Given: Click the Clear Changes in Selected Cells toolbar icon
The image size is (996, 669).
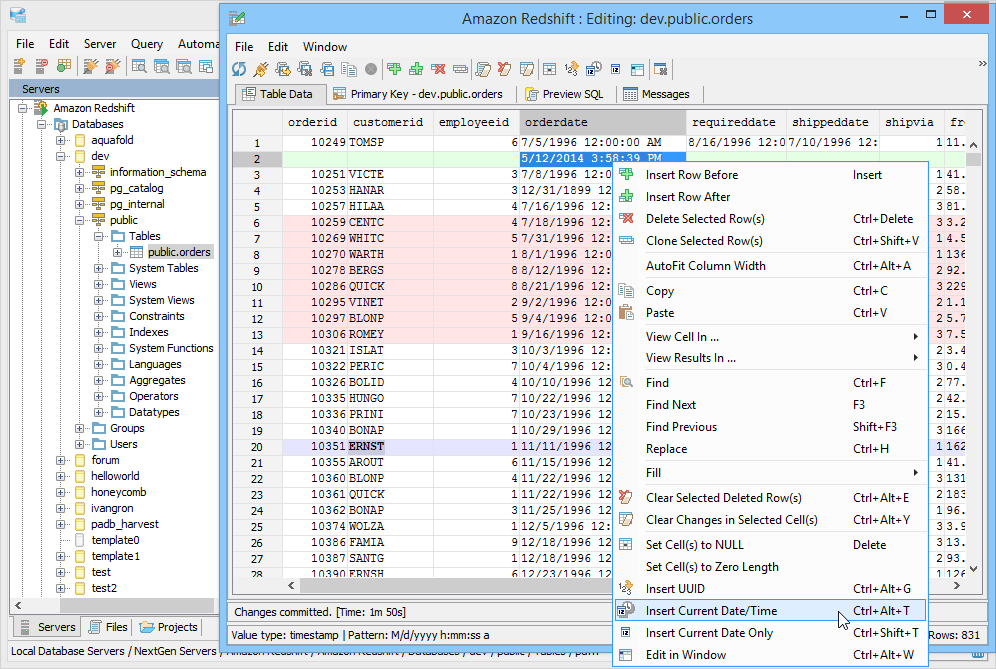Looking at the screenshot, I should coord(527,69).
